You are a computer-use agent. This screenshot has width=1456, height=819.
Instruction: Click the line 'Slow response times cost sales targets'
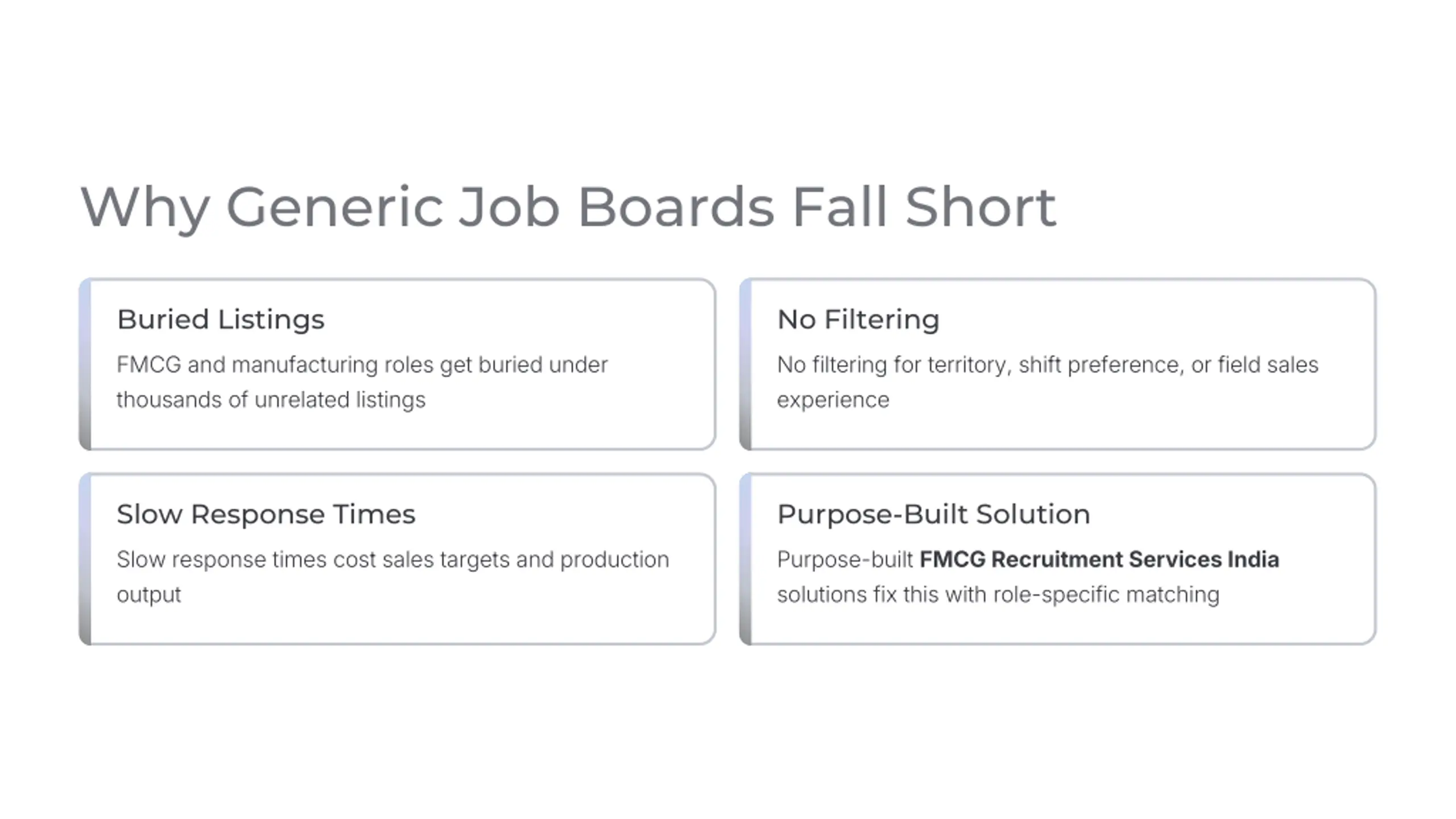coord(393,560)
